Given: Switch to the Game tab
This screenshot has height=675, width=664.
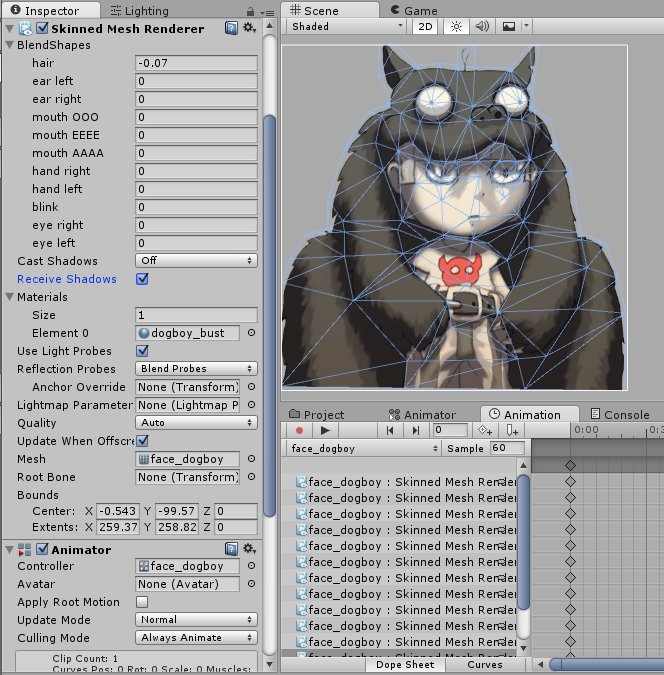Looking at the screenshot, I should click(x=414, y=11).
